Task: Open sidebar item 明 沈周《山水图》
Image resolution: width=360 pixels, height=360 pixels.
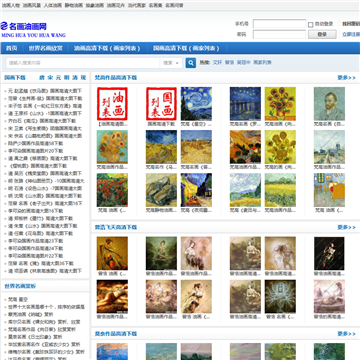Action: (x=45, y=196)
